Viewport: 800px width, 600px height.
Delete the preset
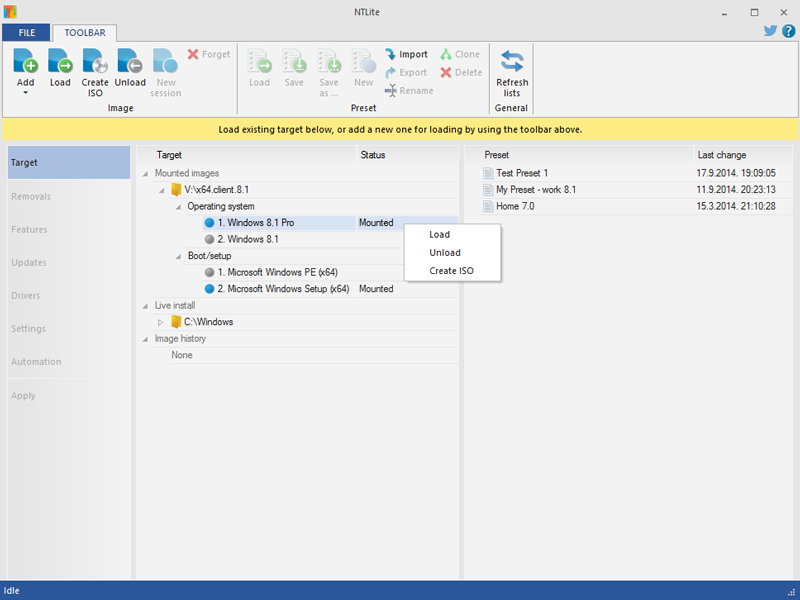pyautogui.click(x=461, y=72)
